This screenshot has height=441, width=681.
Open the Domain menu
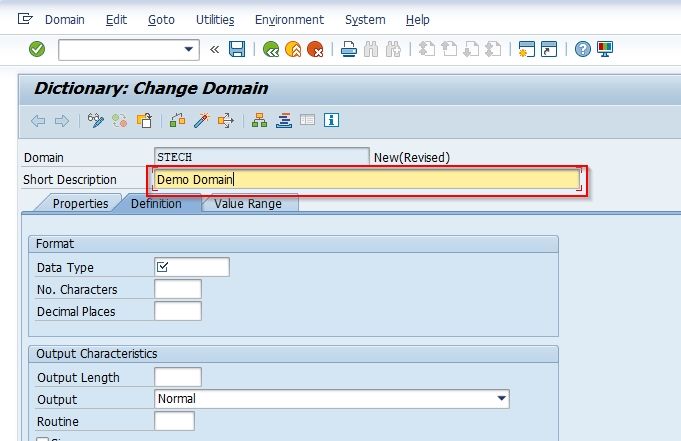click(65, 20)
